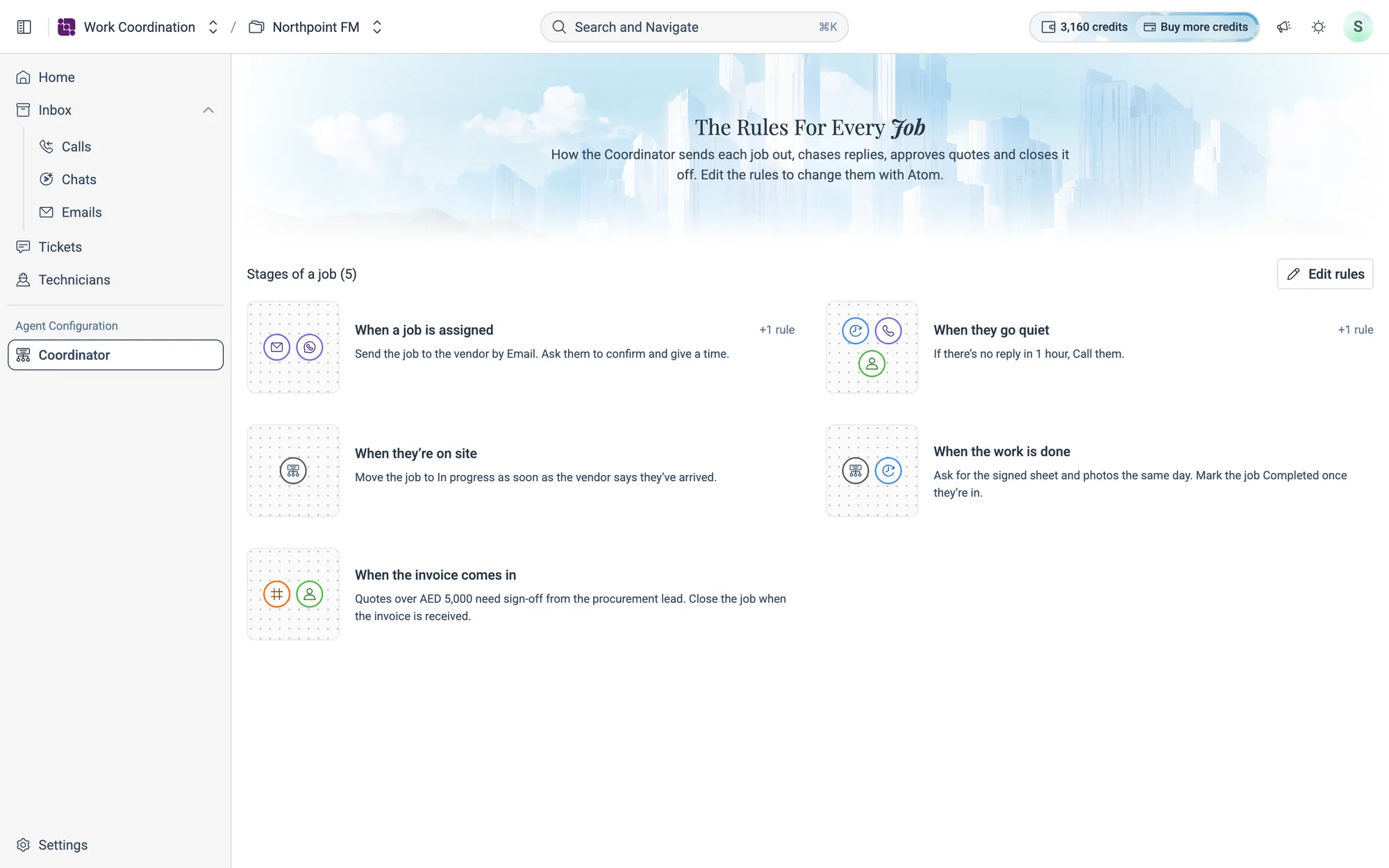This screenshot has width=1389, height=868.
Task: Click email icon in job assigned card
Action: click(x=276, y=347)
